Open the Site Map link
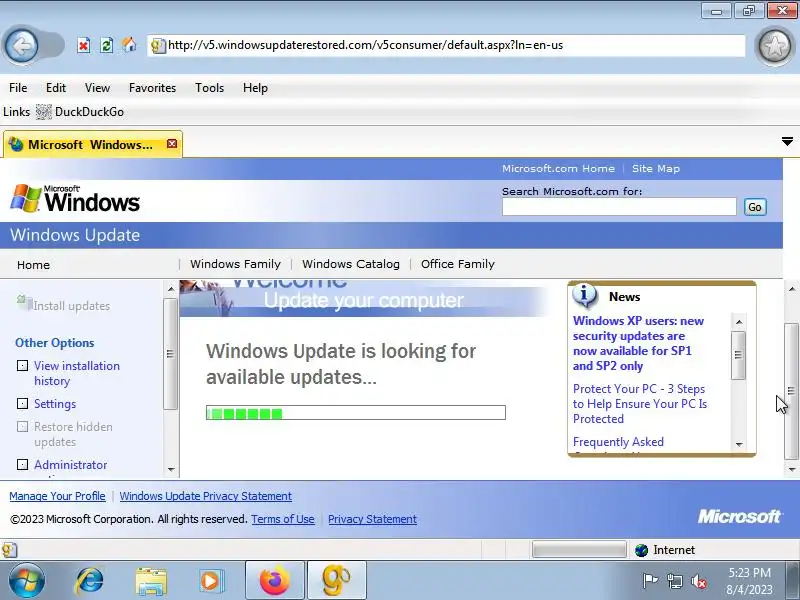The image size is (800, 600). point(656,168)
